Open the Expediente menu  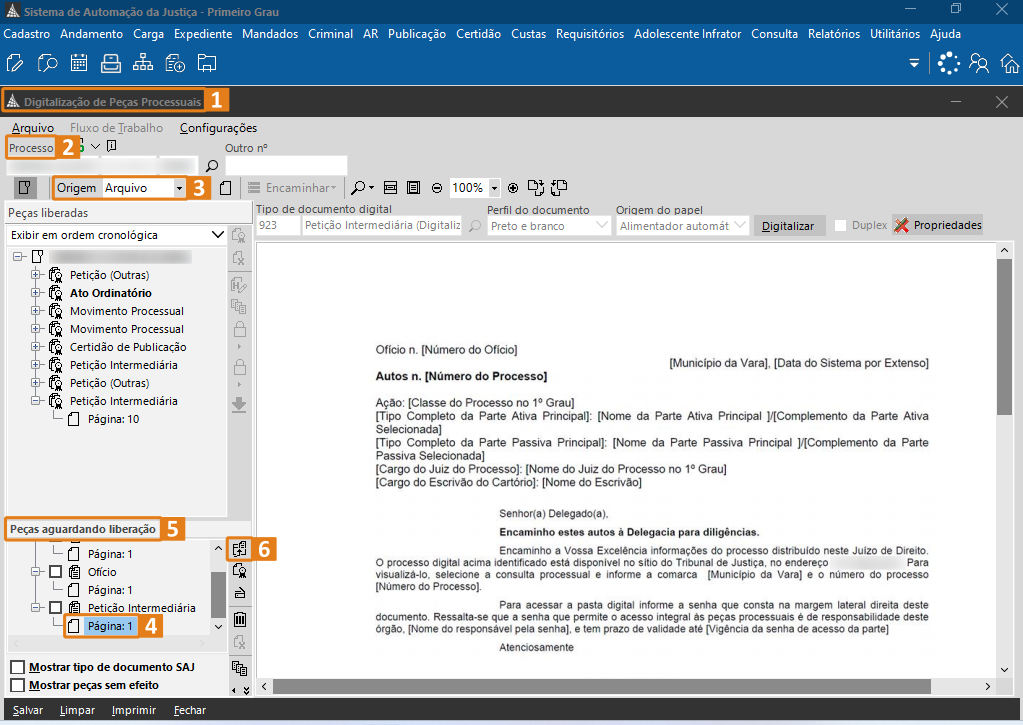203,34
